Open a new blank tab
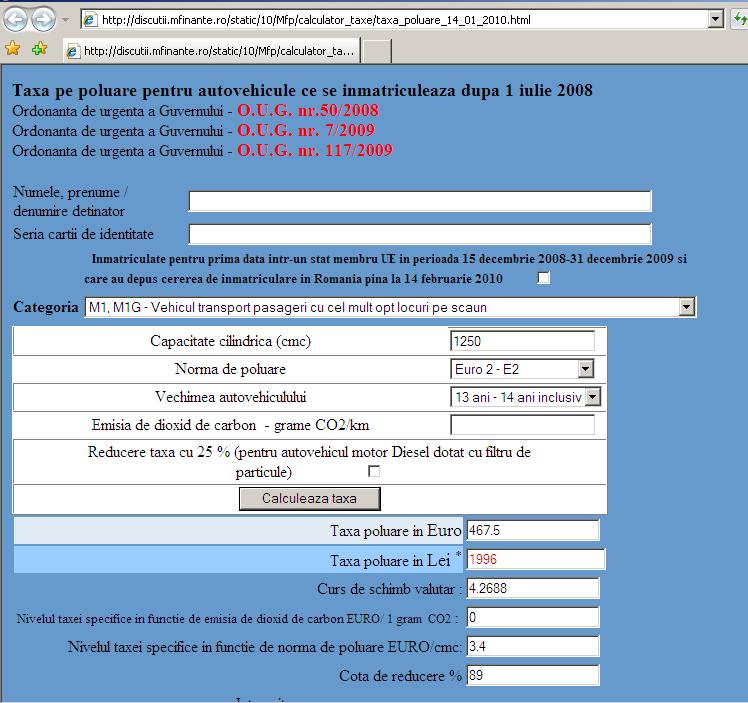Image resolution: width=748 pixels, height=703 pixels. (375, 51)
